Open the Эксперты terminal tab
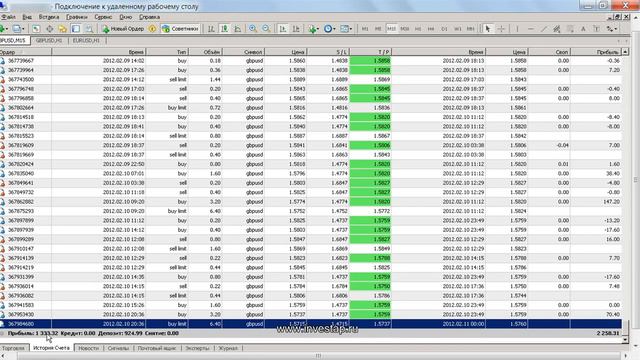 (197, 348)
